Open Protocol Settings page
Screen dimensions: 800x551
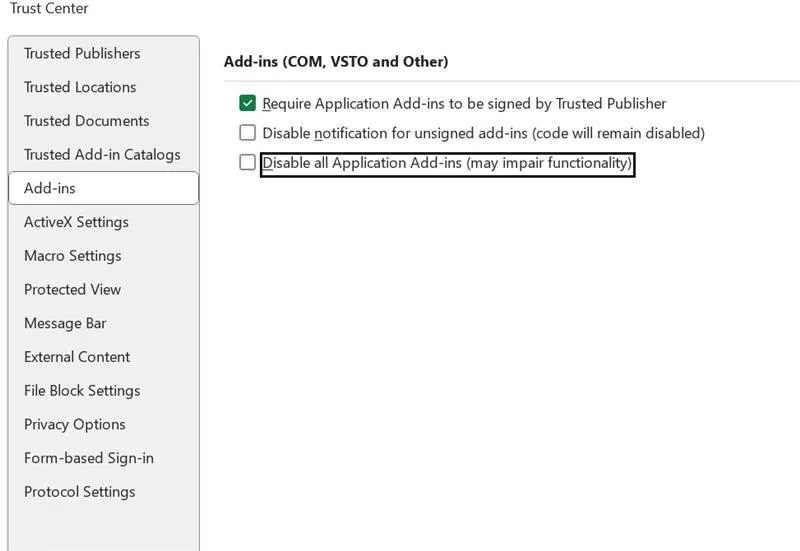(104, 491)
